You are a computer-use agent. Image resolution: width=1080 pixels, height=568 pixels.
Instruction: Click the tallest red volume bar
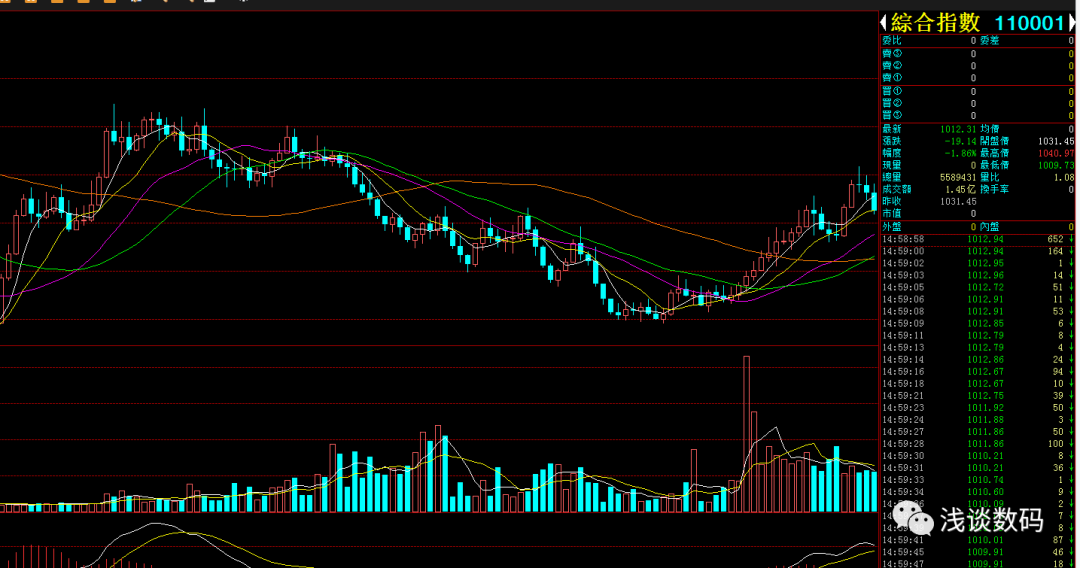(747, 434)
